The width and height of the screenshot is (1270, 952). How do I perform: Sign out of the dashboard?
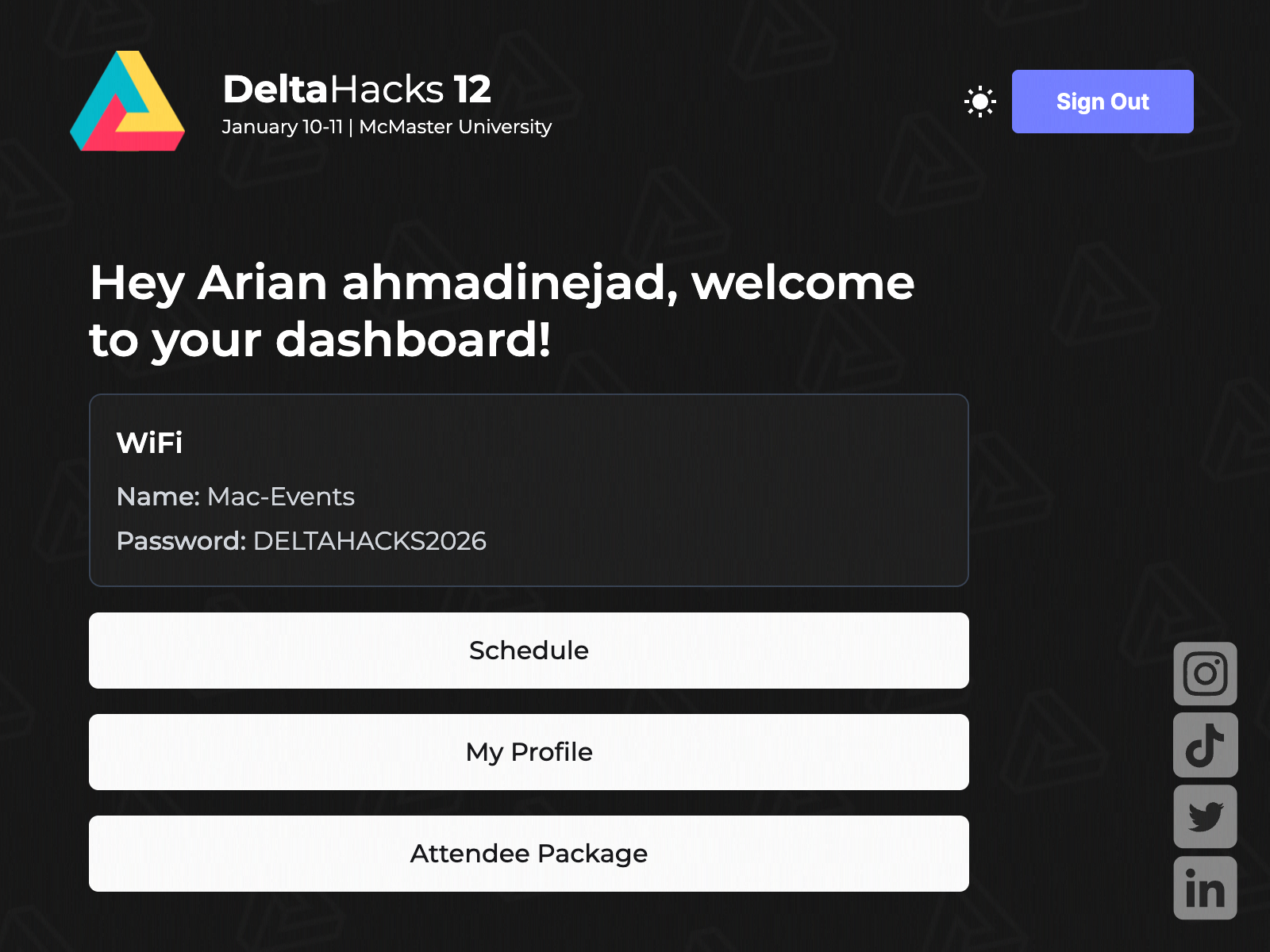pos(1102,102)
